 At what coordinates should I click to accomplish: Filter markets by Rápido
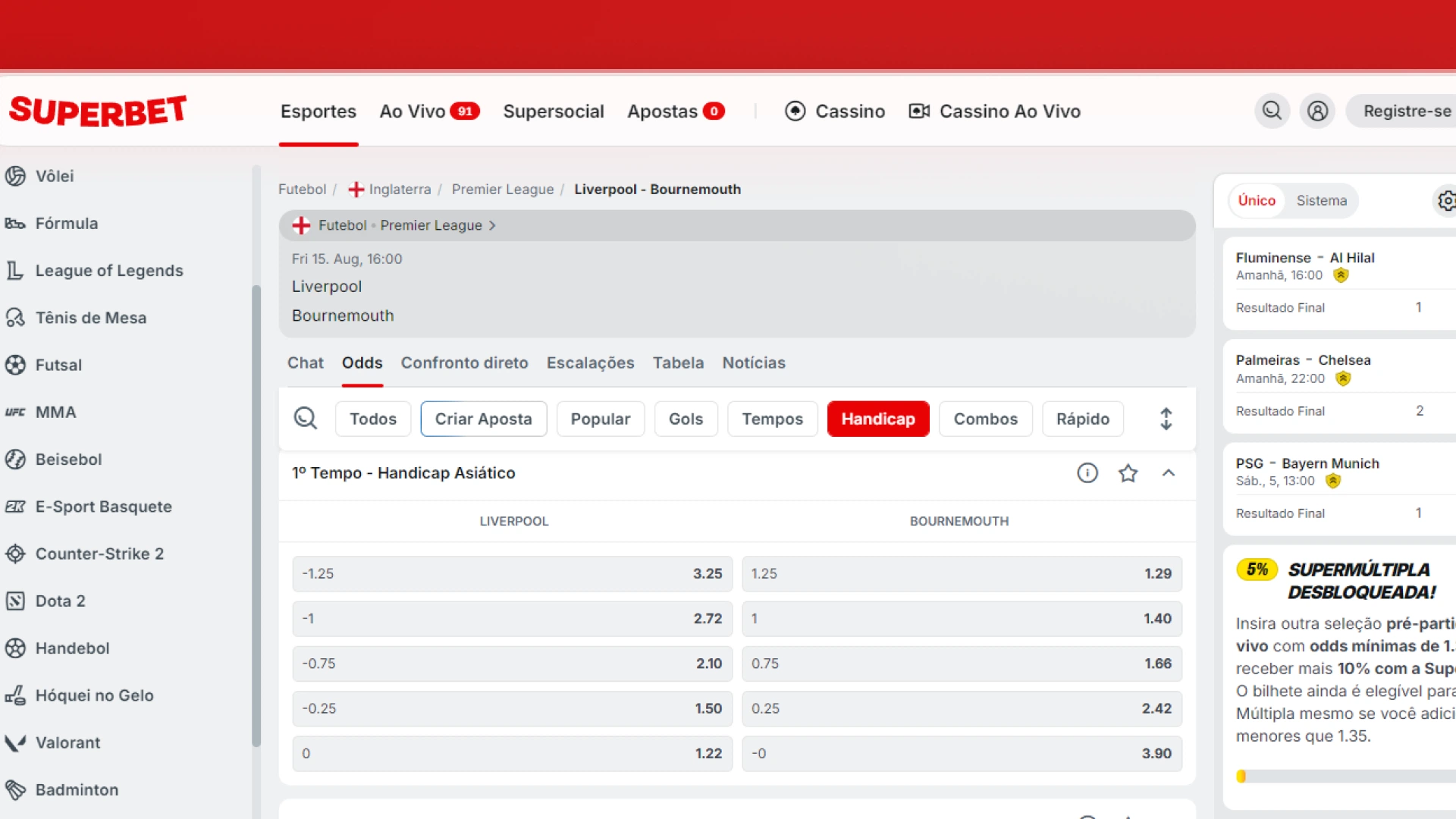coord(1083,419)
